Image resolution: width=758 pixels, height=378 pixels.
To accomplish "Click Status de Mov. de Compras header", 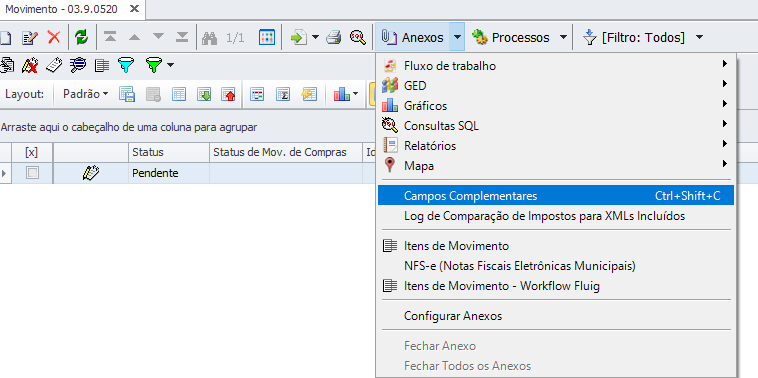I will click(286, 152).
